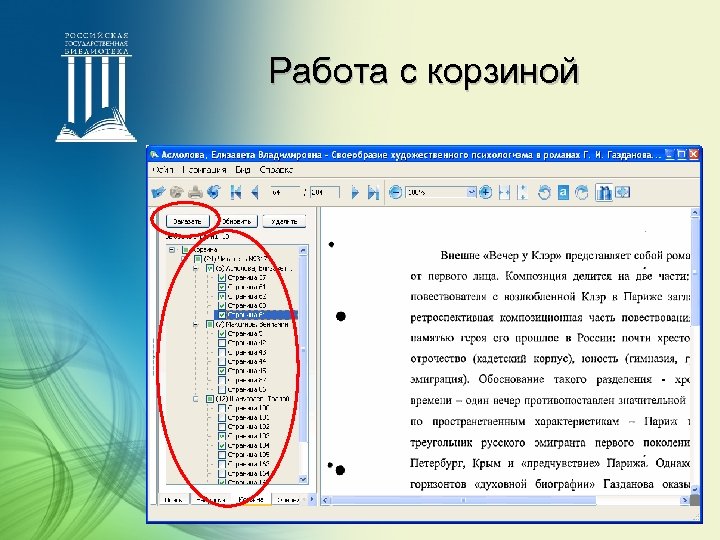720x540 pixels.
Task: Click the Обновить button
Action: tap(236, 221)
